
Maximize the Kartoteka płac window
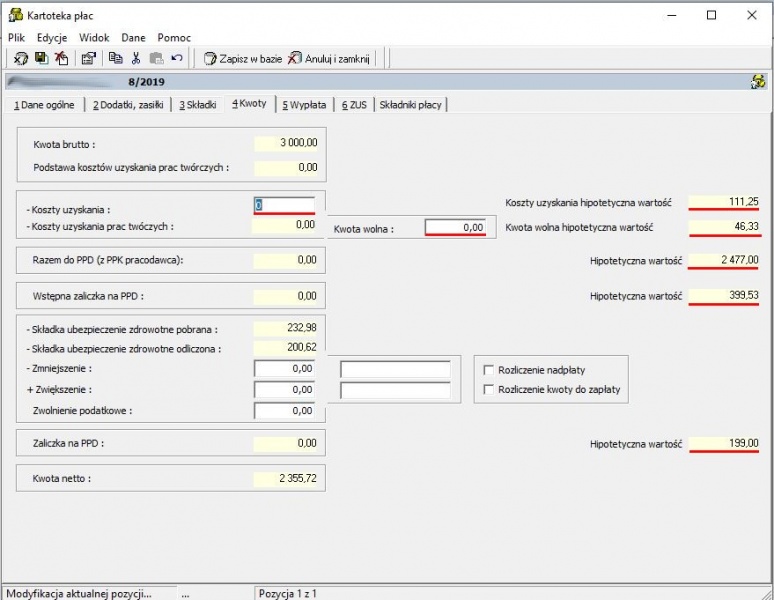711,15
